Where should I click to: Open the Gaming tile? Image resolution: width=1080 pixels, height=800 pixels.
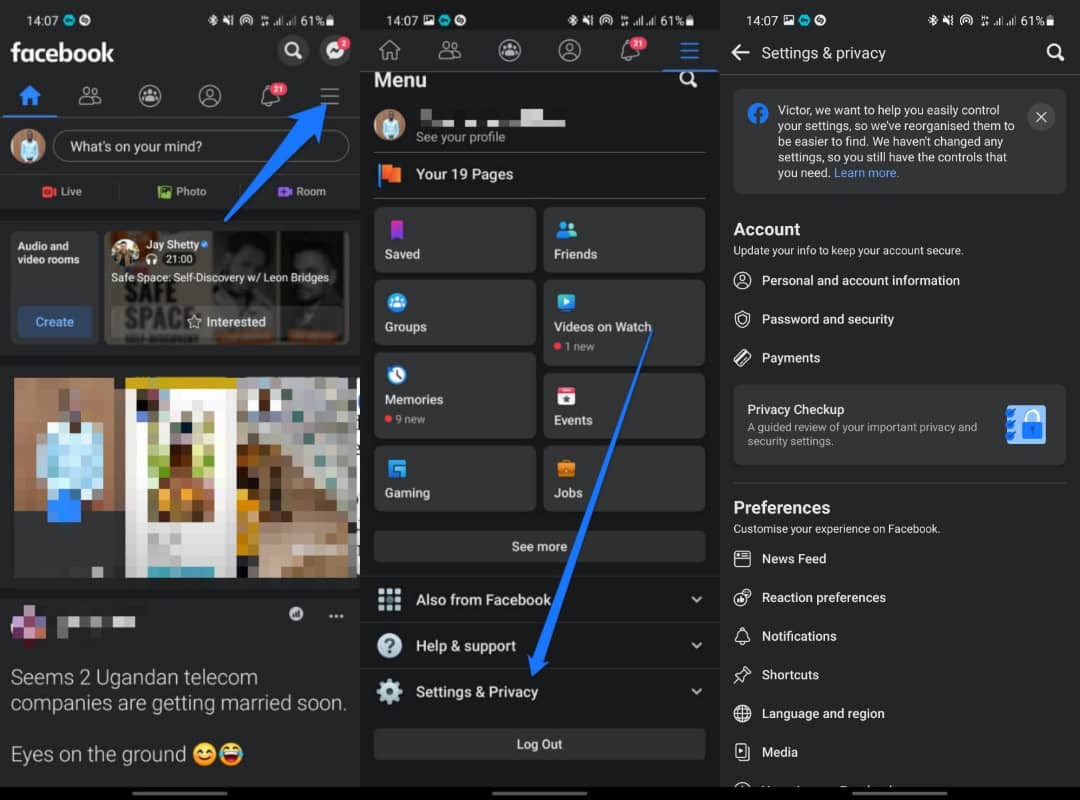[455, 478]
